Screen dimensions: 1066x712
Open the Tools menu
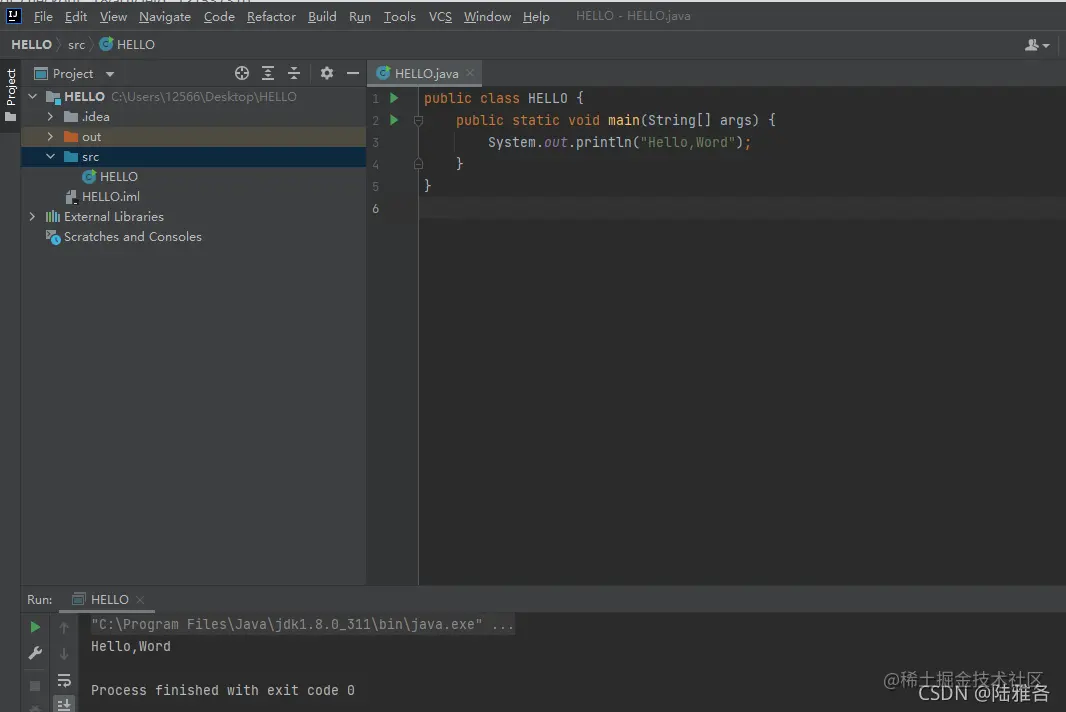[x=399, y=16]
